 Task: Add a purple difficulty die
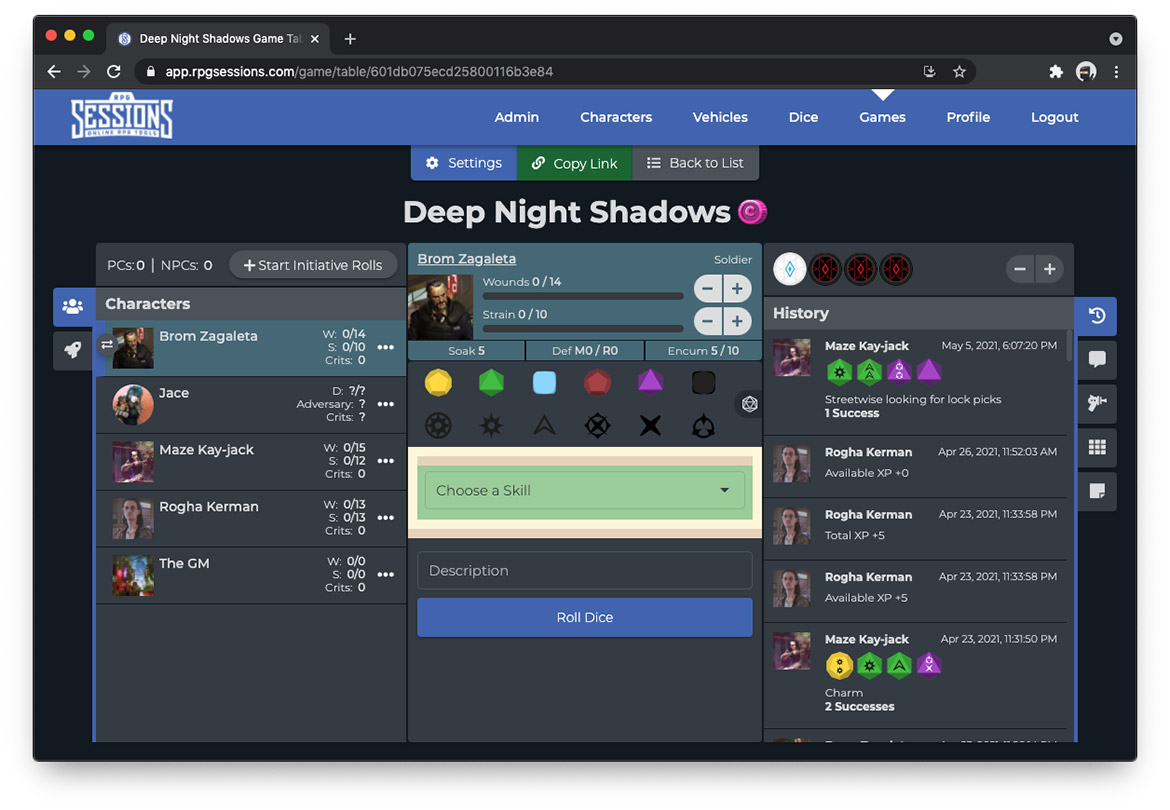coord(650,382)
